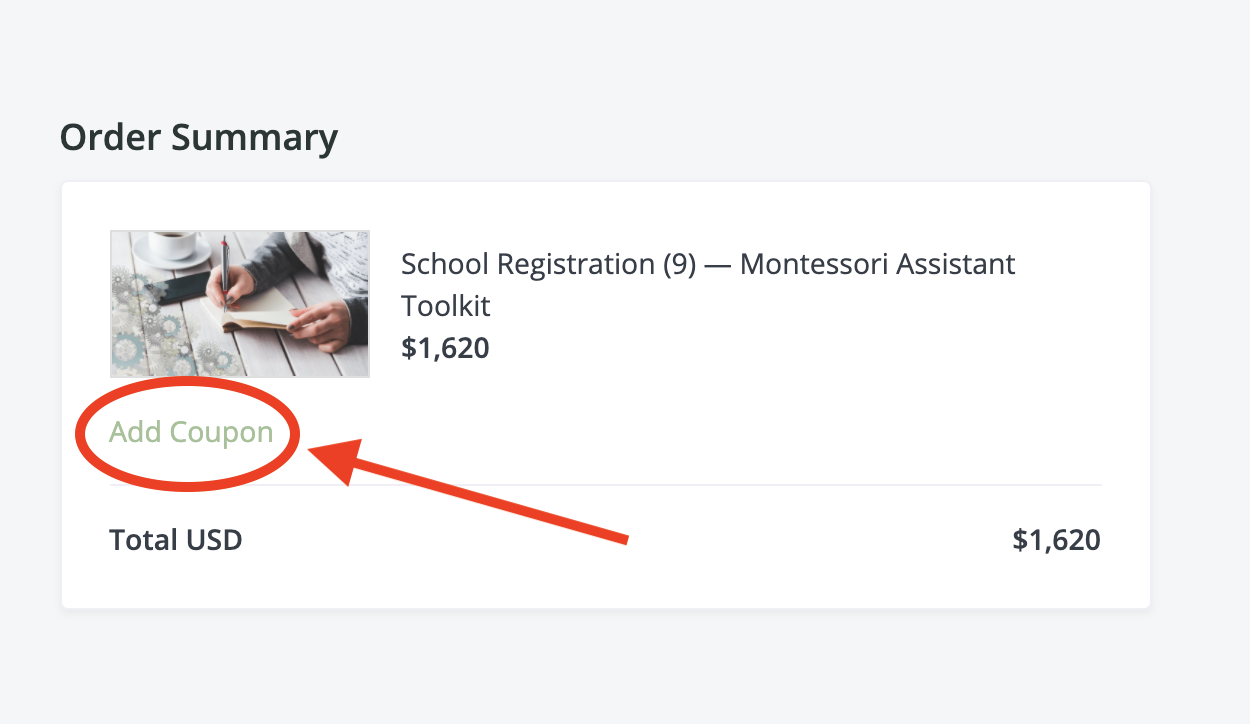Select the $1,620 total amount on right
The image size is (1250, 724).
click(1056, 540)
